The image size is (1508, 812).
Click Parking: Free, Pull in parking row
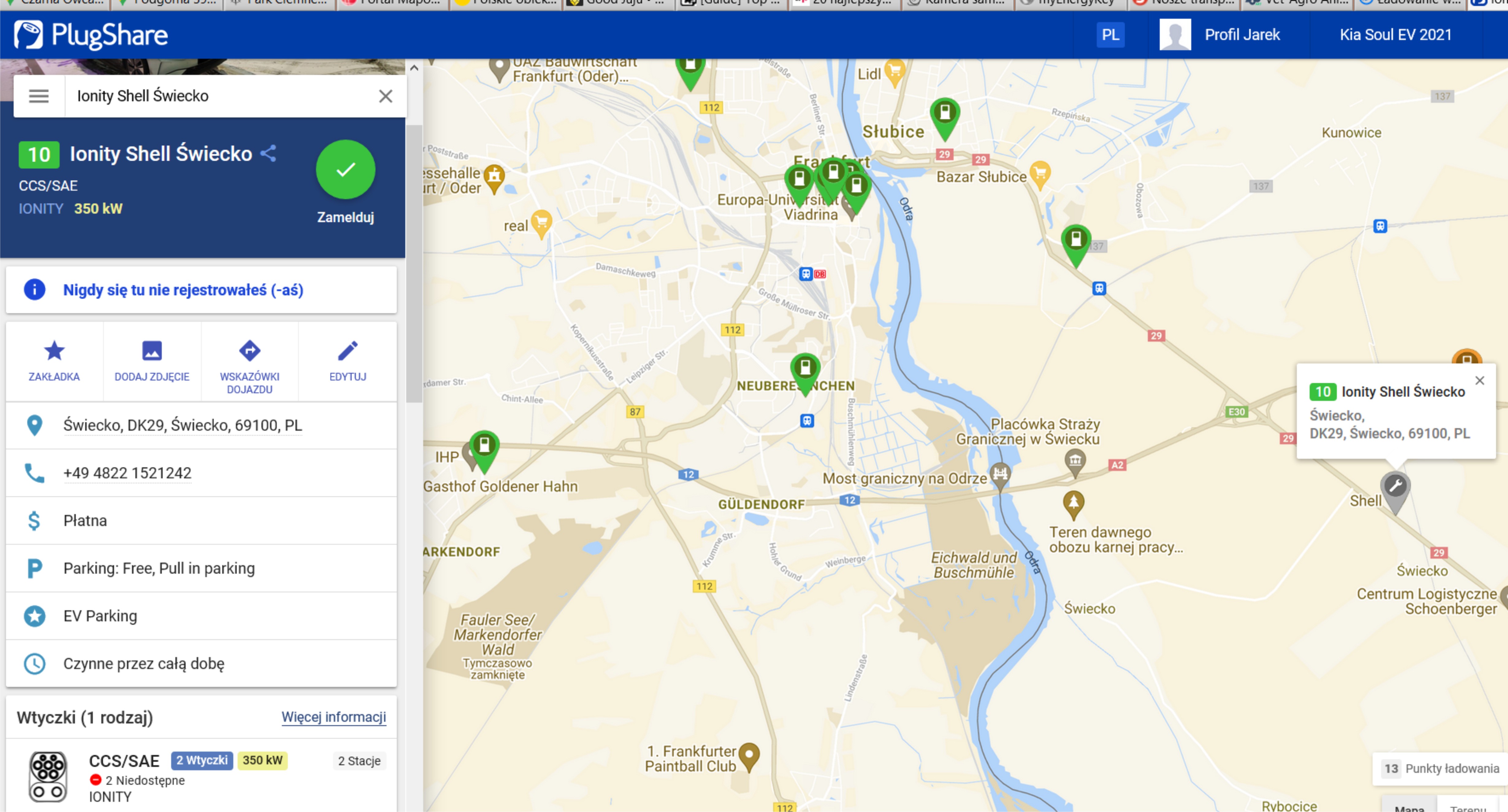(x=201, y=569)
